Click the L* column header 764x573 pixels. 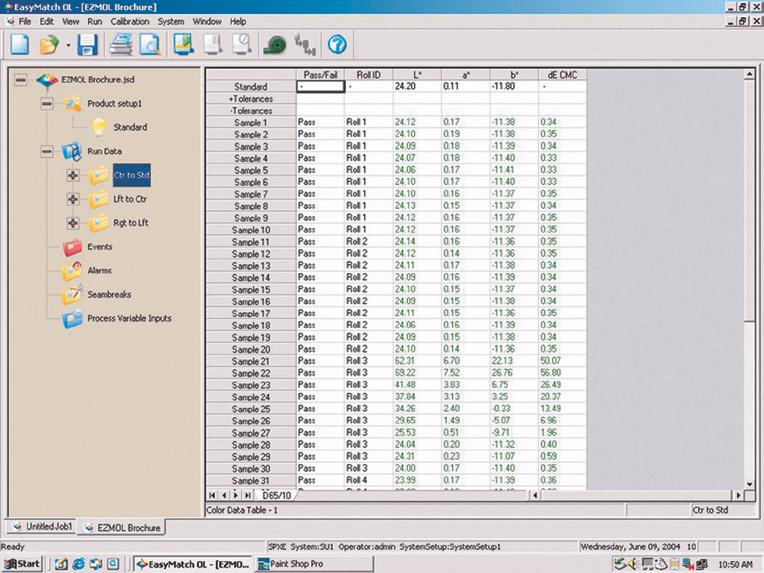click(x=417, y=75)
